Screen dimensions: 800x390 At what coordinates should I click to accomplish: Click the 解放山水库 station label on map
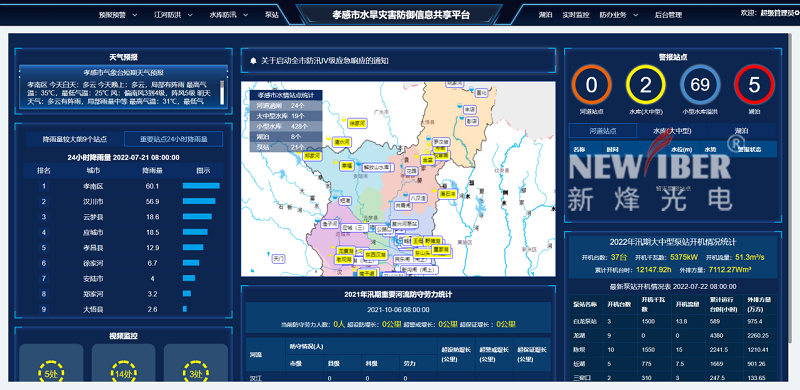click(x=376, y=167)
